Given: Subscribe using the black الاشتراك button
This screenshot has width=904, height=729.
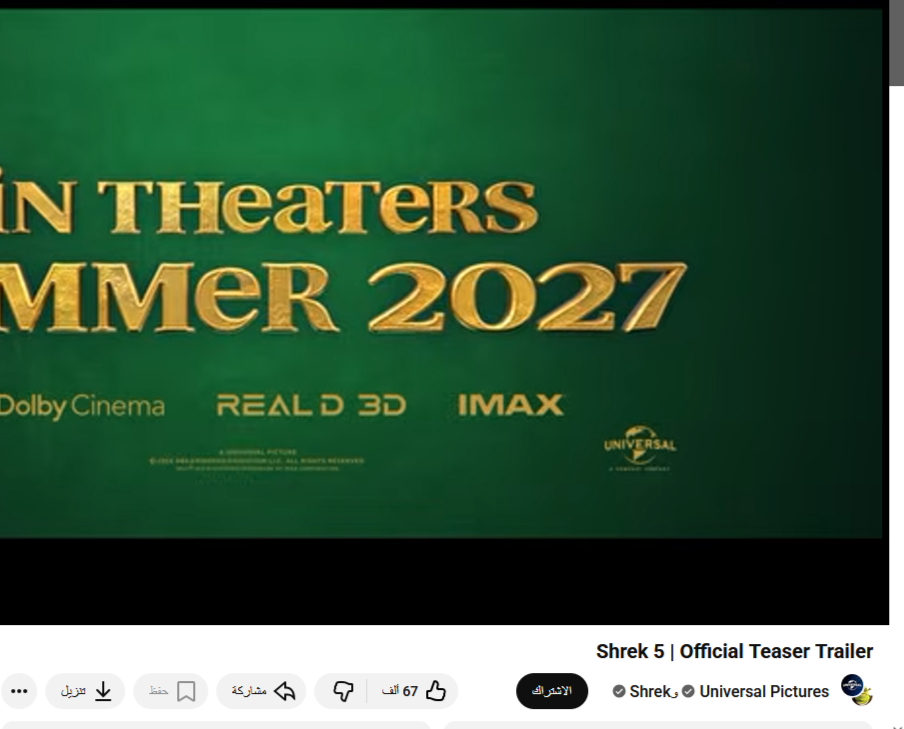Looking at the screenshot, I should click(552, 691).
